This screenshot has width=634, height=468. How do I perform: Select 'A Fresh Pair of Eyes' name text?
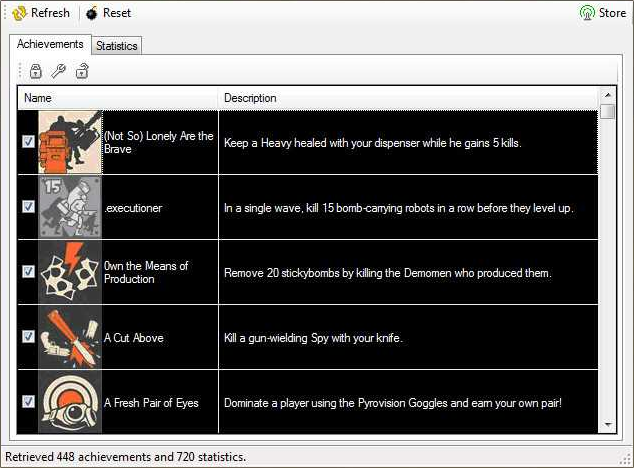(151, 403)
